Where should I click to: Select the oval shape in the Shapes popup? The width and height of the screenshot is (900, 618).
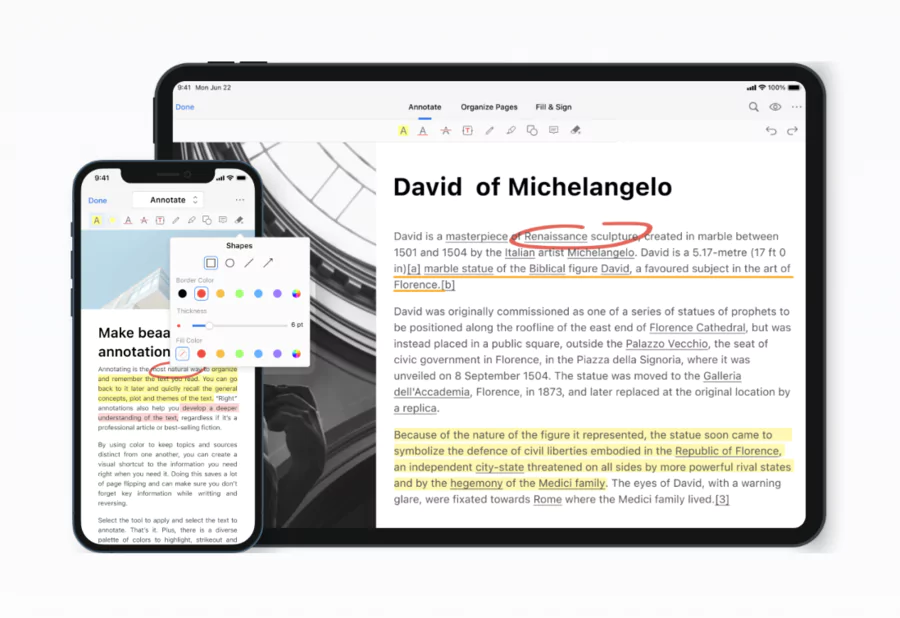(x=230, y=263)
